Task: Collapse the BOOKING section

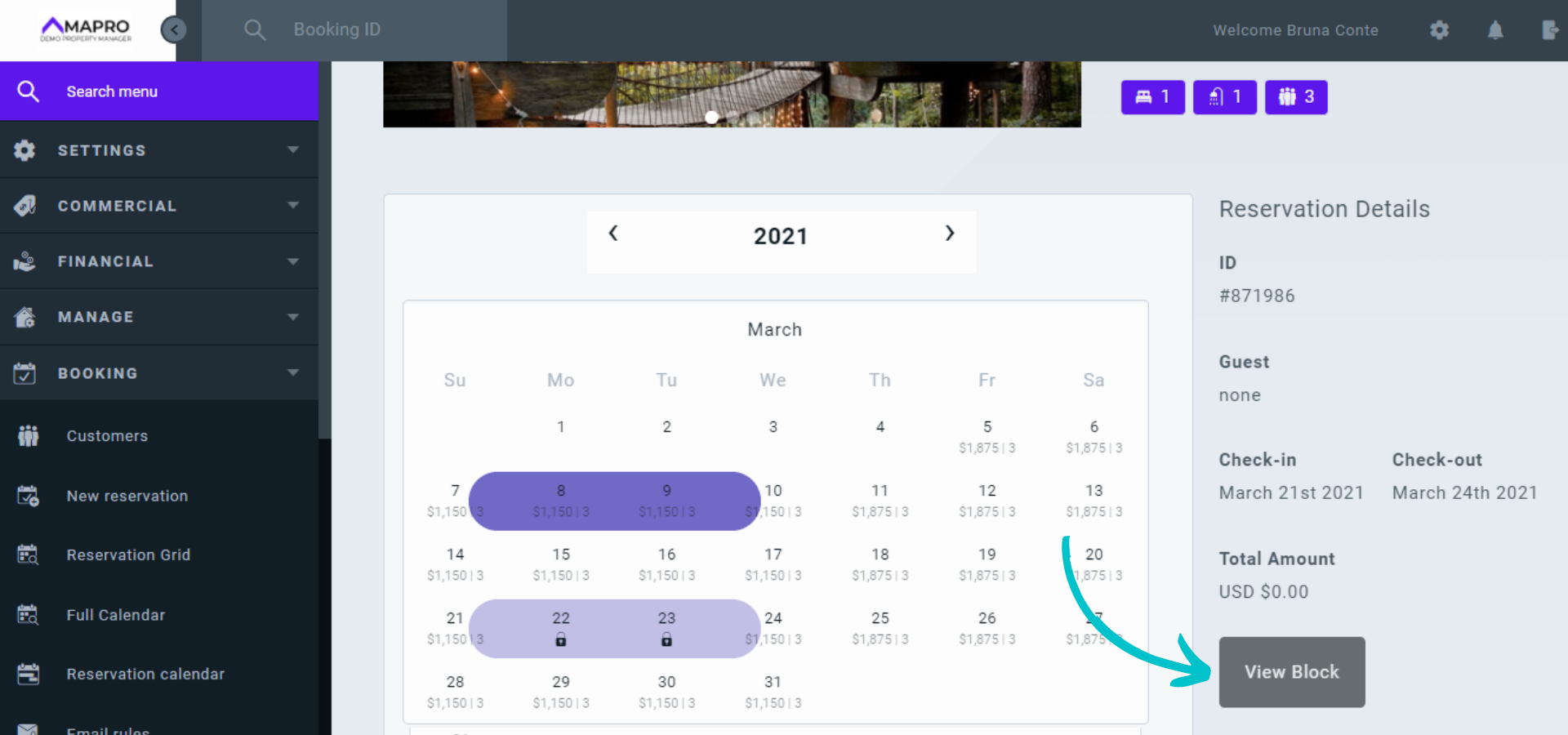Action: [x=160, y=373]
